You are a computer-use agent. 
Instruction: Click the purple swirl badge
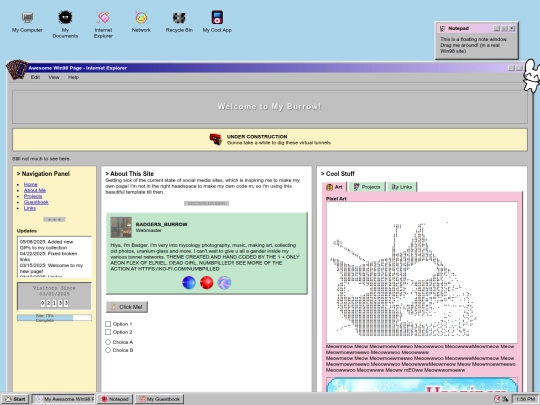click(225, 283)
